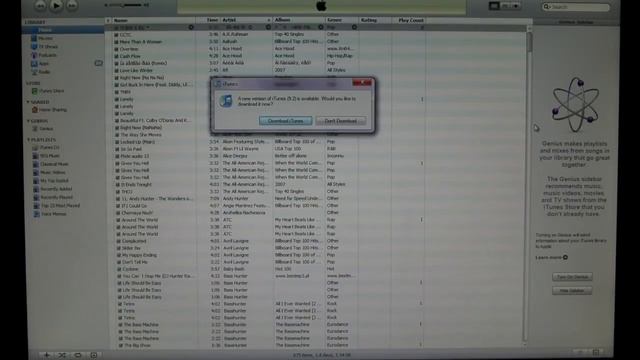Select Genius in the sidebar
This screenshot has height=360, width=640.
pyautogui.click(x=46, y=129)
